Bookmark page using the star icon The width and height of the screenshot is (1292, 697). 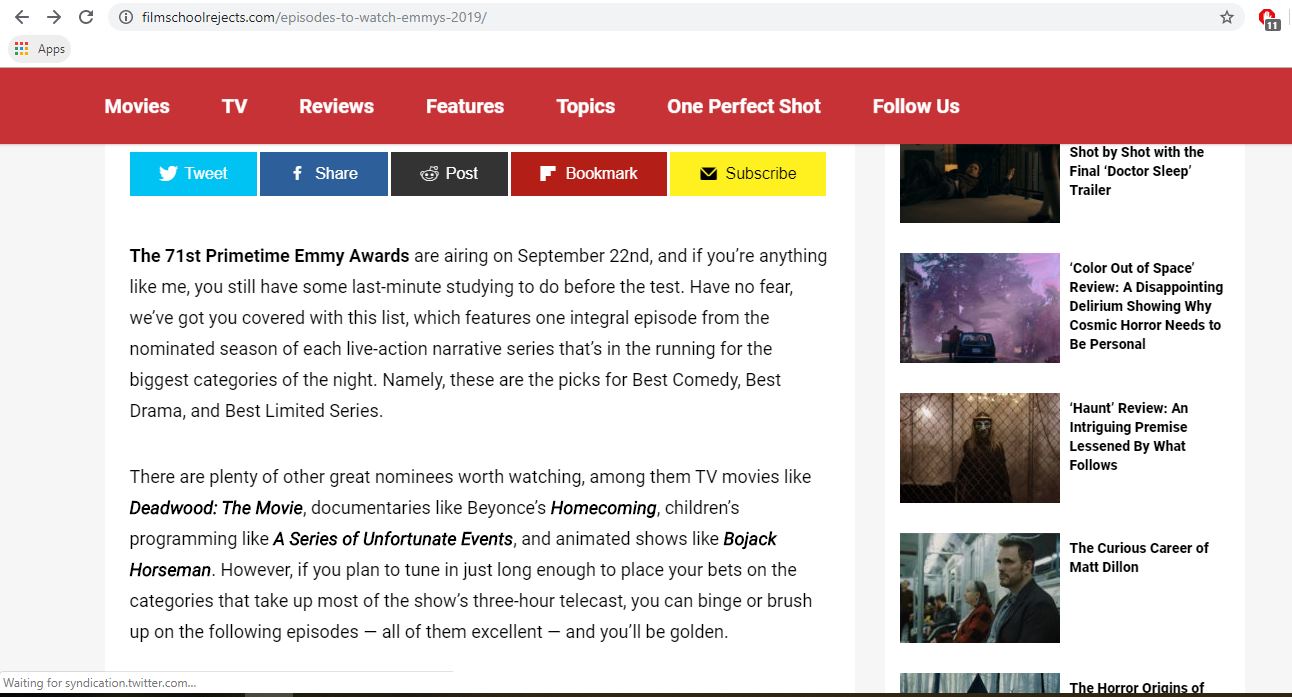pyautogui.click(x=1227, y=17)
